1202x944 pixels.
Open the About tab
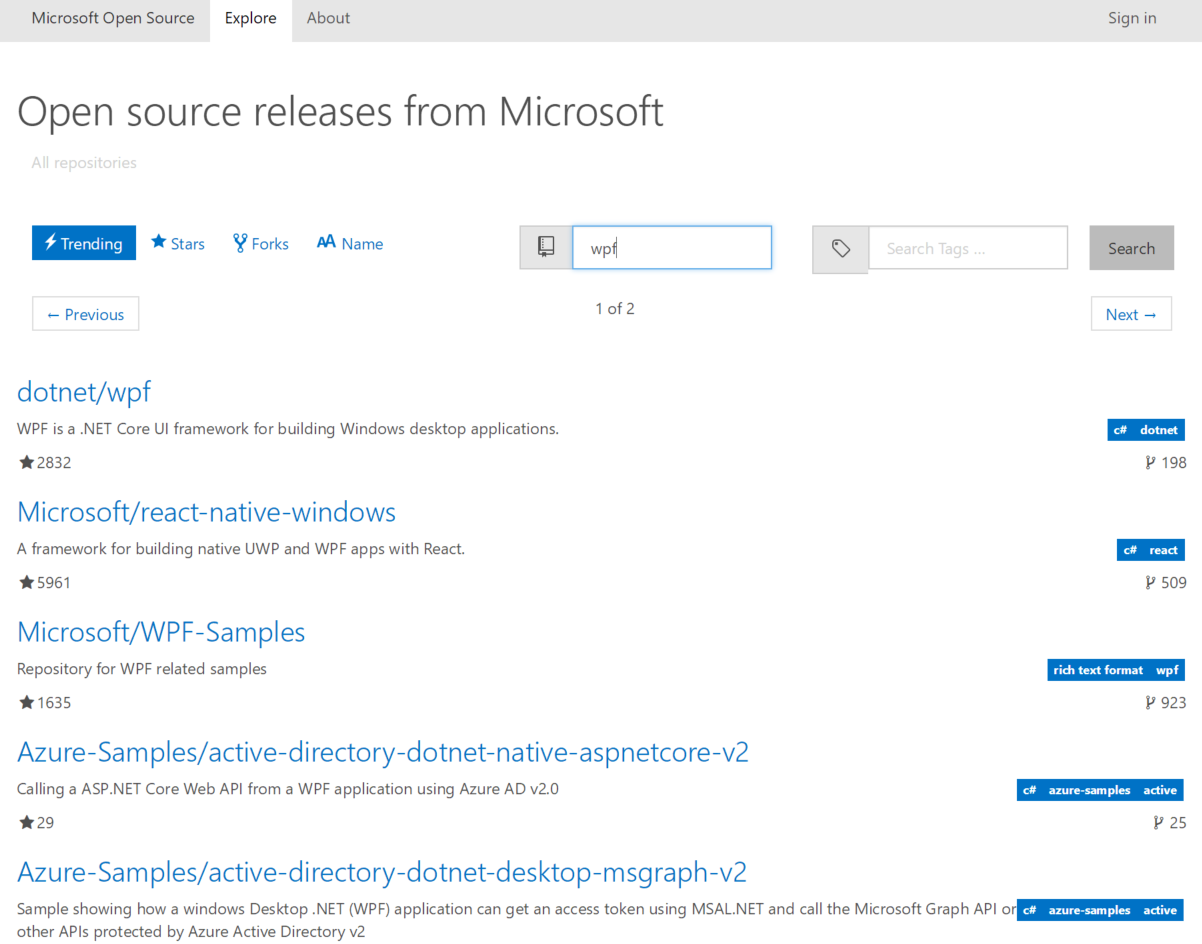click(x=328, y=18)
